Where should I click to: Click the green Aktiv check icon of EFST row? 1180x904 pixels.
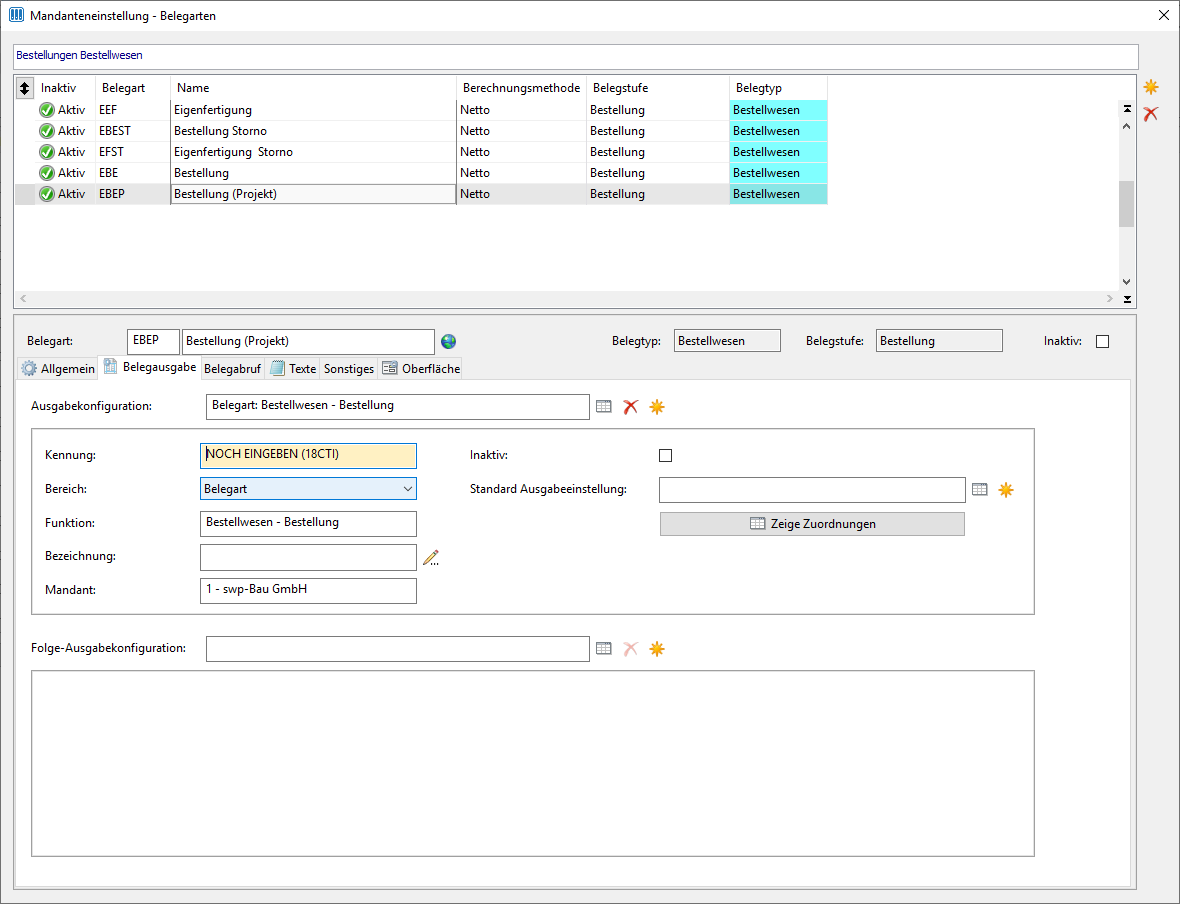[x=47, y=152]
